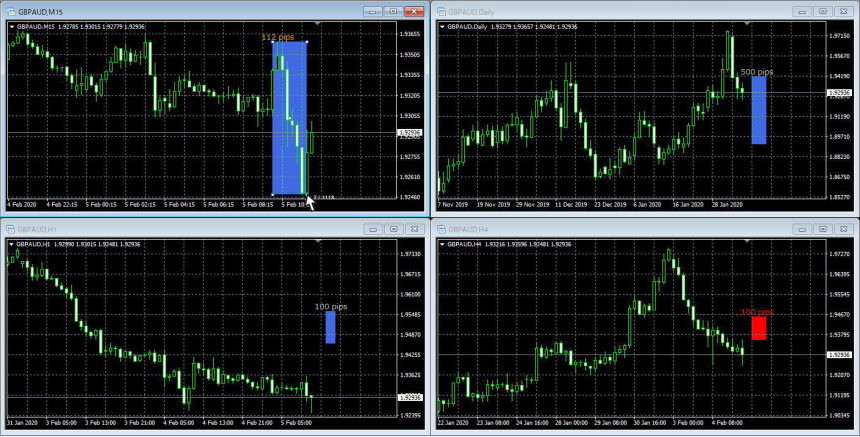Select the blue 500 pips rectangle
The height and width of the screenshot is (437, 860).
pos(759,110)
